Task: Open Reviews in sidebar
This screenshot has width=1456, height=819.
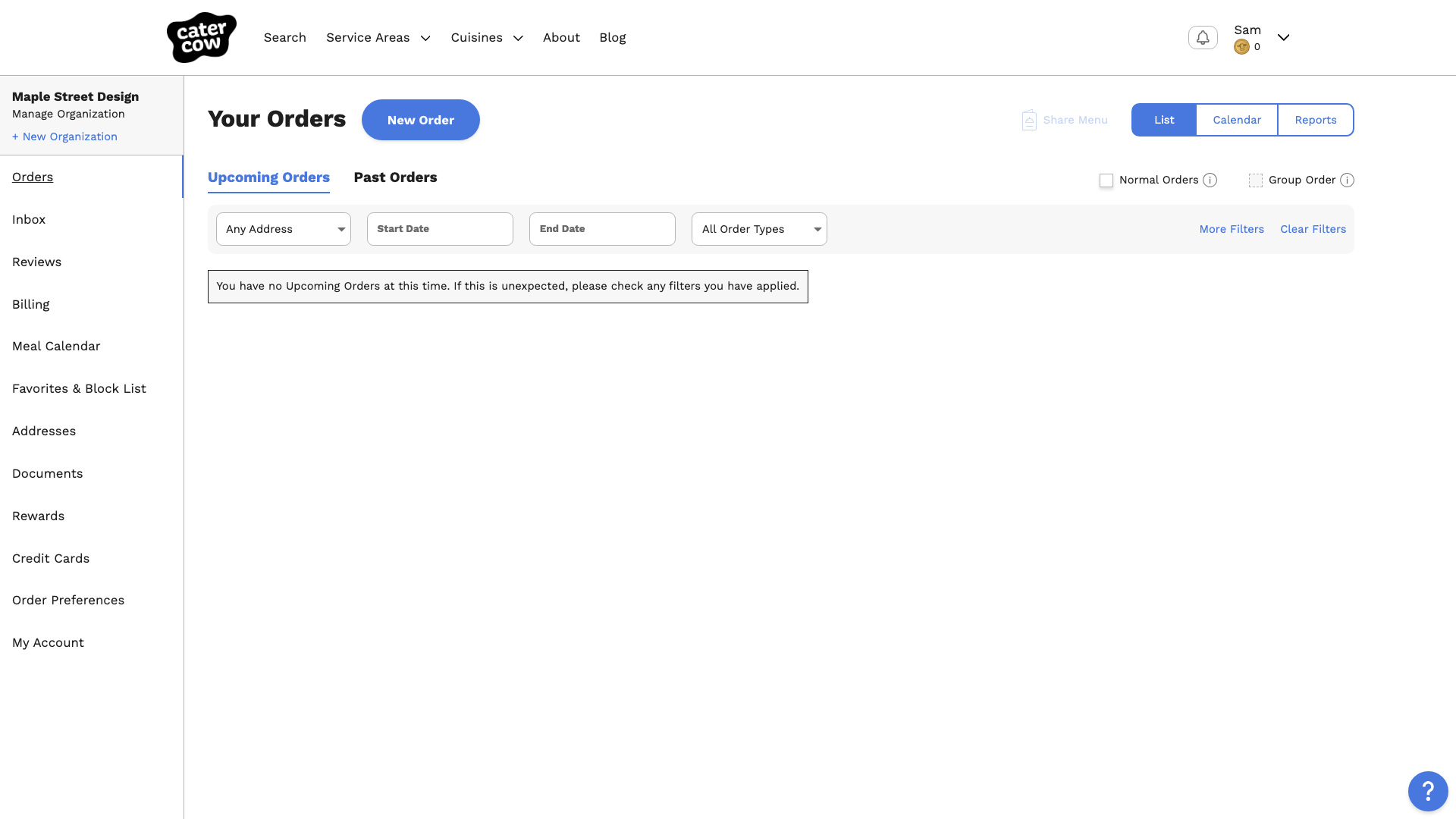Action: pyautogui.click(x=36, y=262)
